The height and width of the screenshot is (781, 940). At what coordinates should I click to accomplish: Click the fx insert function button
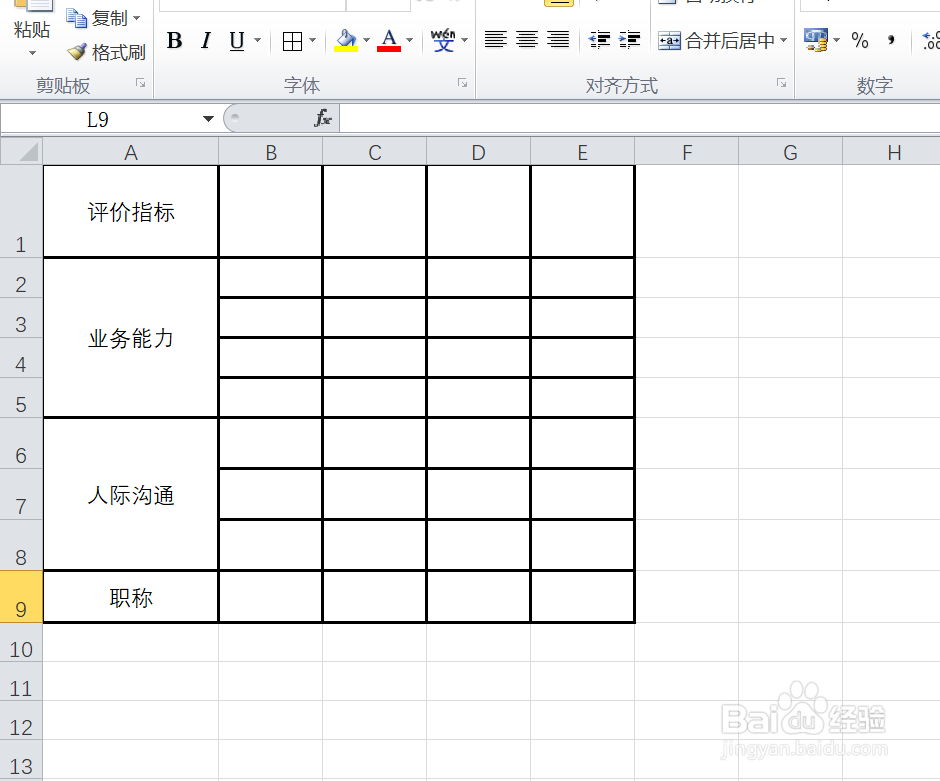(x=323, y=118)
